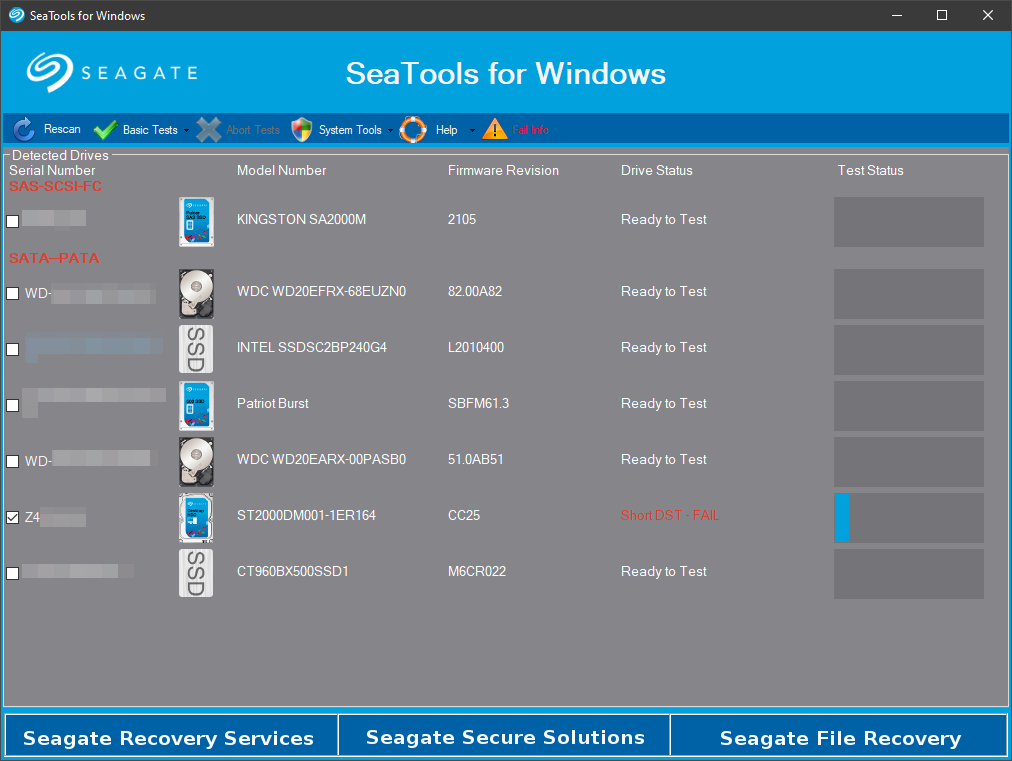The width and height of the screenshot is (1012, 761).
Task: Expand the System Tools dropdown arrow
Action: click(390, 130)
